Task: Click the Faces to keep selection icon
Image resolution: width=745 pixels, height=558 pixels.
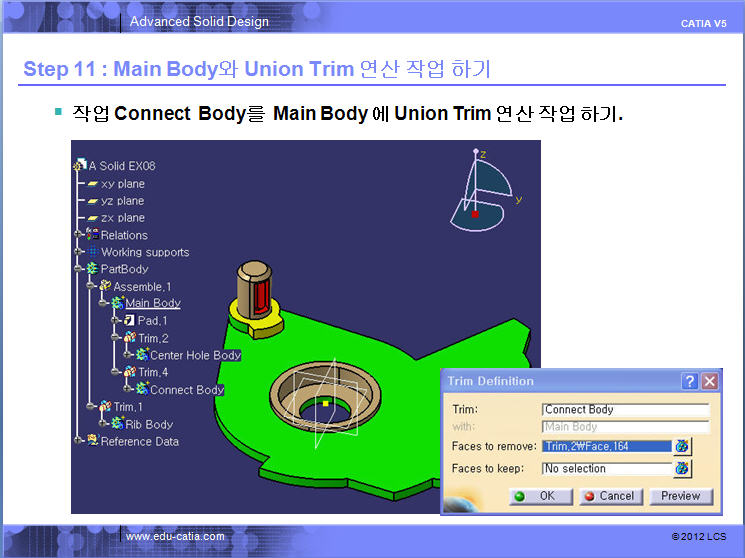Action: coord(682,468)
